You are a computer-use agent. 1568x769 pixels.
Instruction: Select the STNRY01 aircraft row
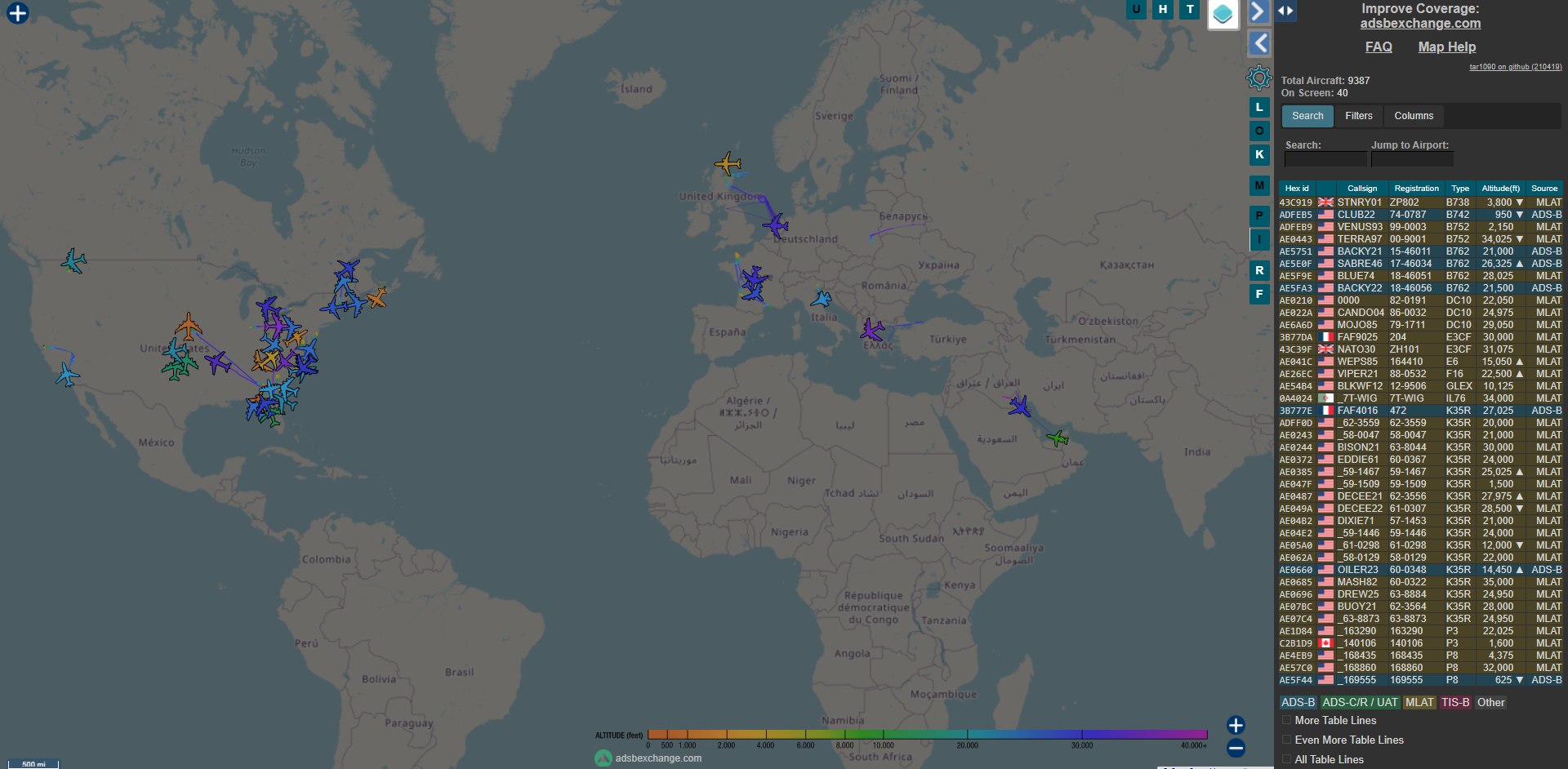click(1420, 202)
